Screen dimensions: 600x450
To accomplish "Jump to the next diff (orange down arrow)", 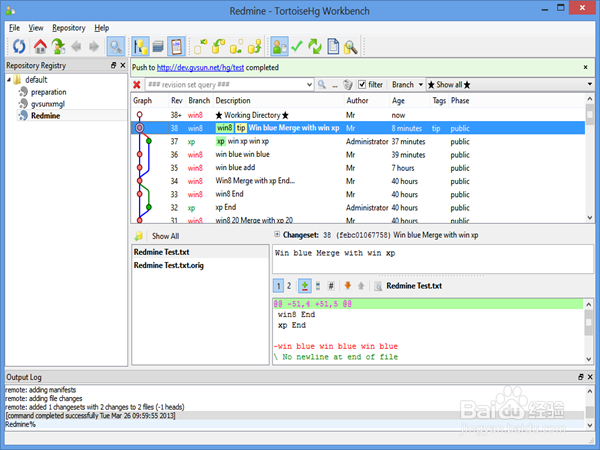I will pyautogui.click(x=347, y=285).
